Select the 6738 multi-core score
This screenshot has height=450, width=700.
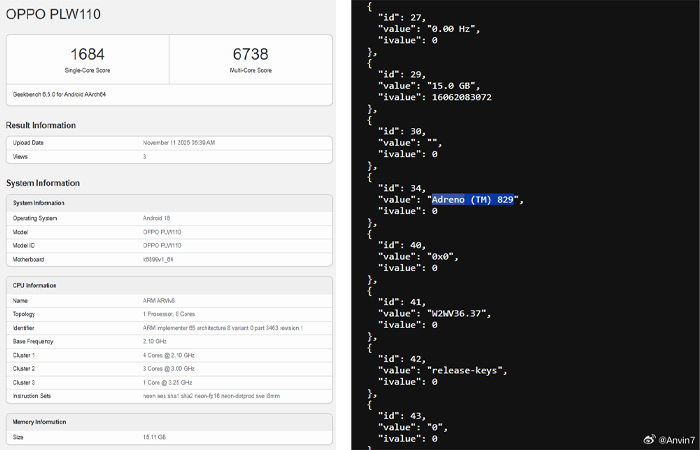[251, 54]
